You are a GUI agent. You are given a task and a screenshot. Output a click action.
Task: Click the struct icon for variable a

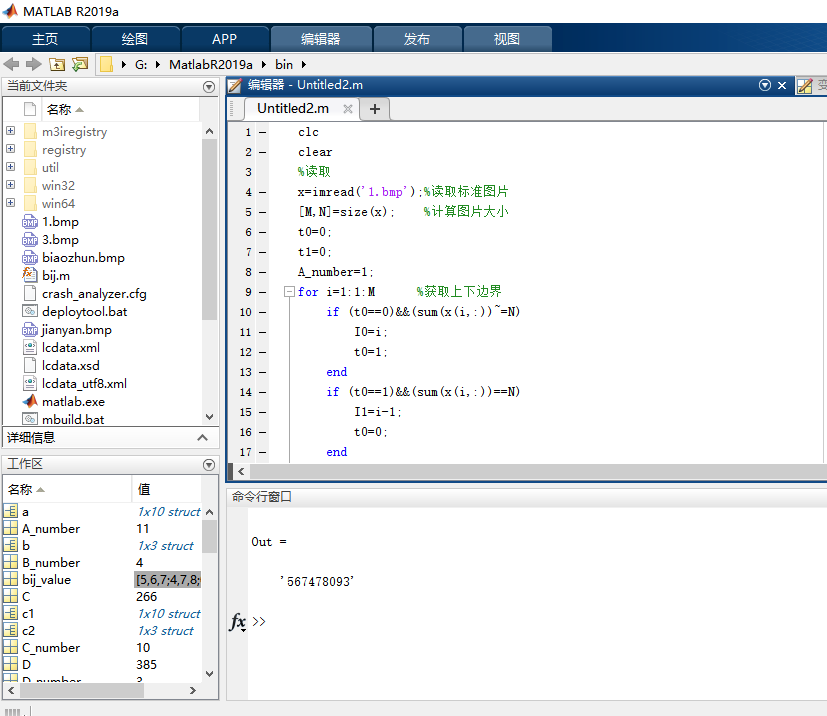pyautogui.click(x=11, y=511)
